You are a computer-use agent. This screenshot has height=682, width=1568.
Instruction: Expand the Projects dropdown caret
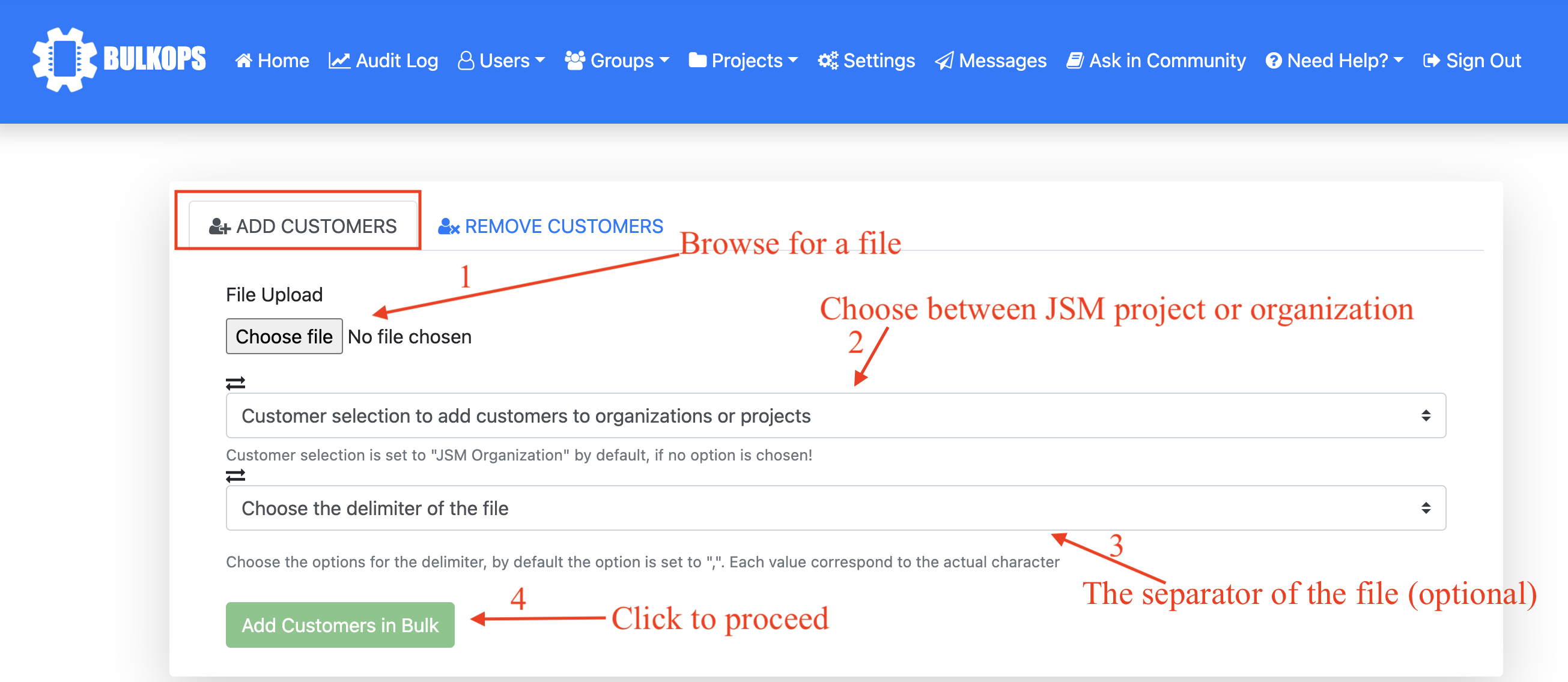(x=793, y=60)
